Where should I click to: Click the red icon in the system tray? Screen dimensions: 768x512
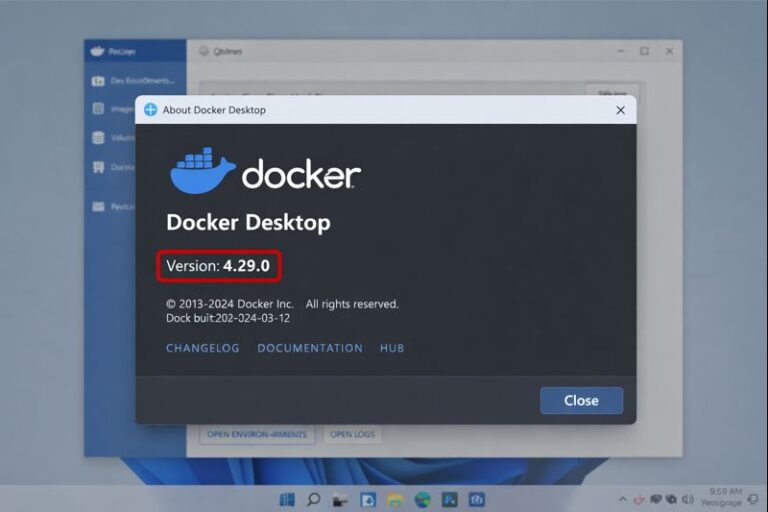tap(639, 500)
